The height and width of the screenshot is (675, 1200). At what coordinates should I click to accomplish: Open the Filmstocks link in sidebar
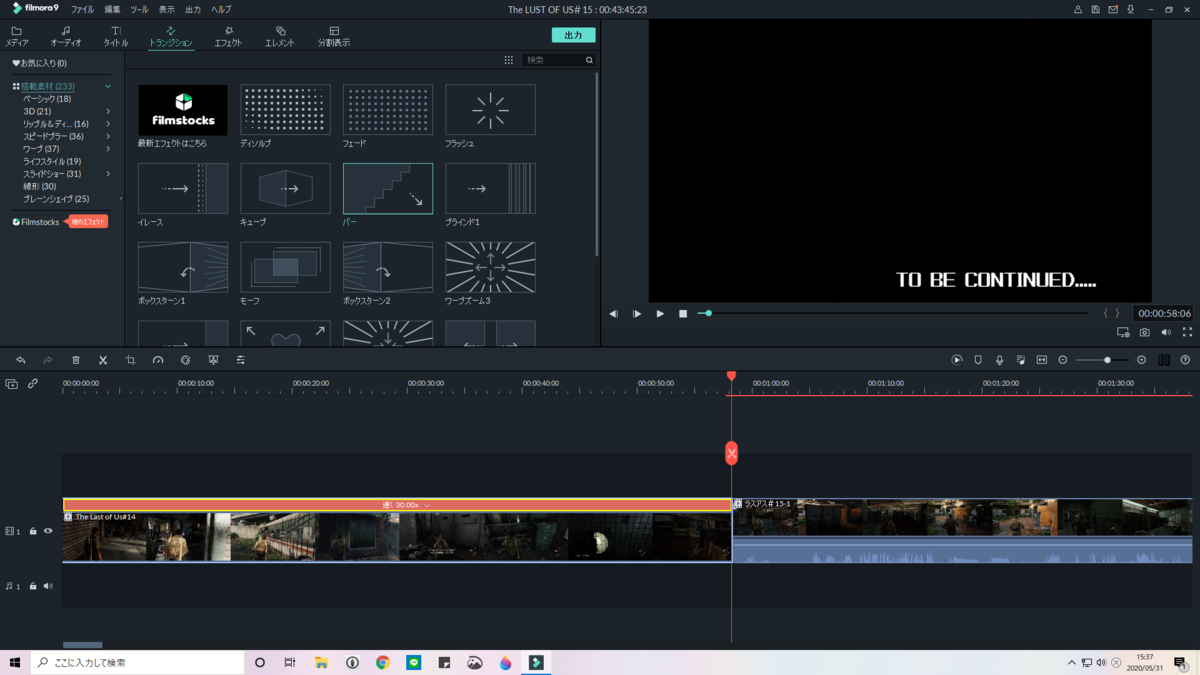coord(36,222)
